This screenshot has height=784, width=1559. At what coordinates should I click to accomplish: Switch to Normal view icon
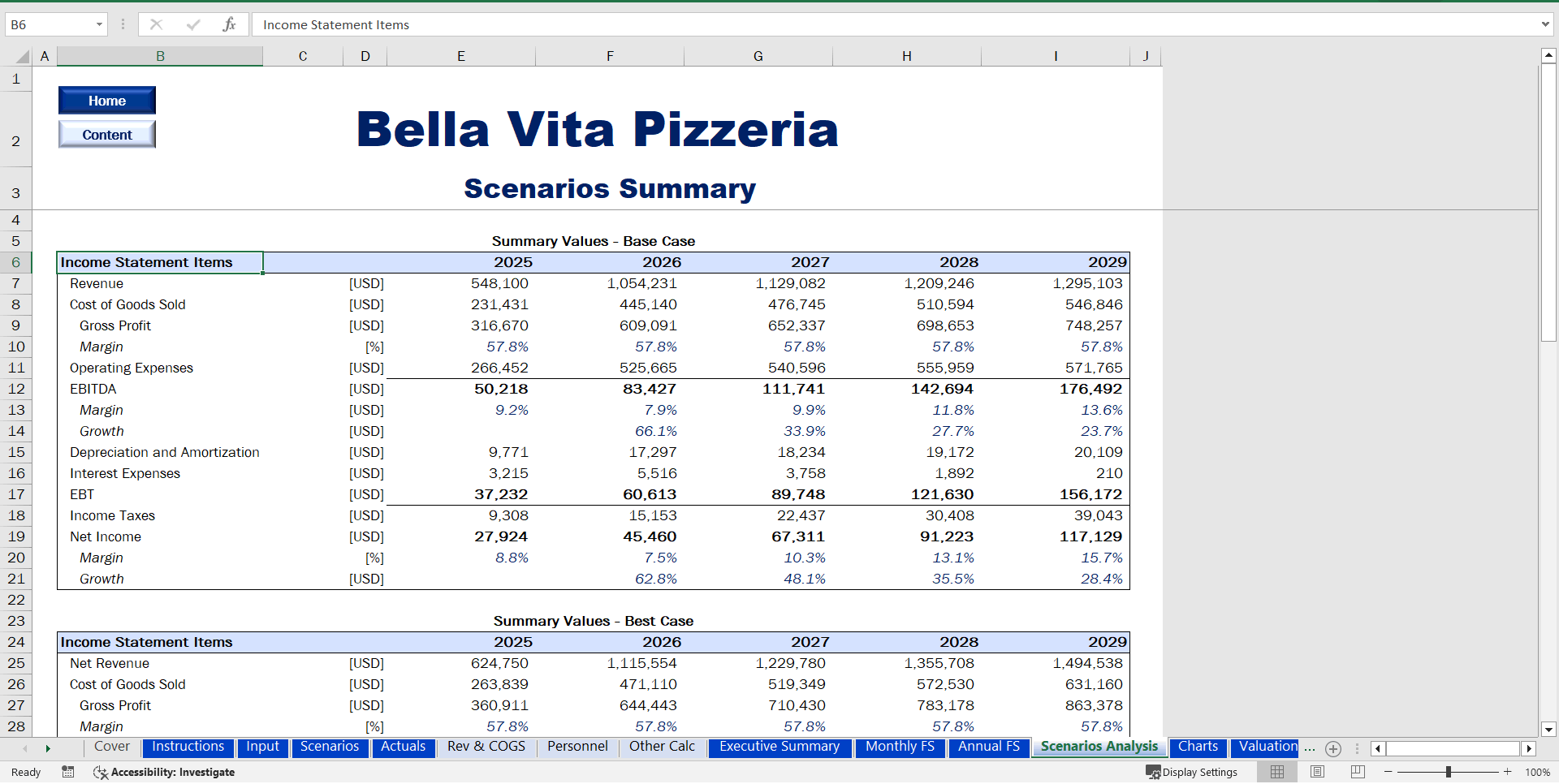1277,772
